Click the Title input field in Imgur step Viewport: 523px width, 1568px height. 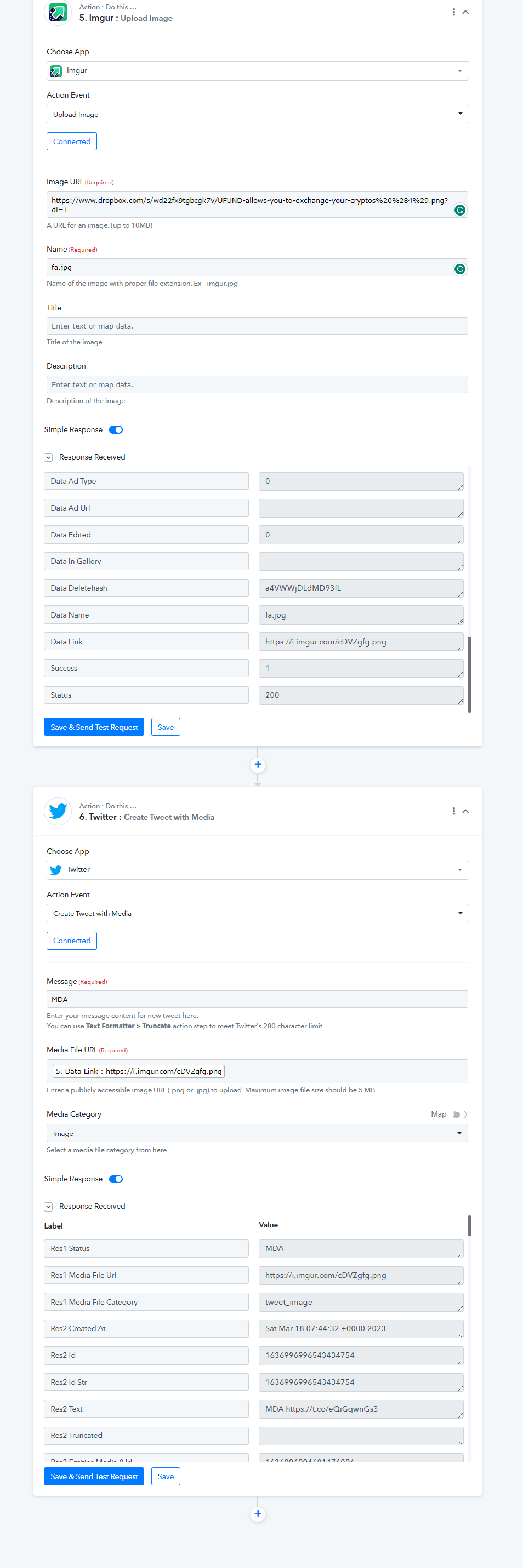[257, 326]
